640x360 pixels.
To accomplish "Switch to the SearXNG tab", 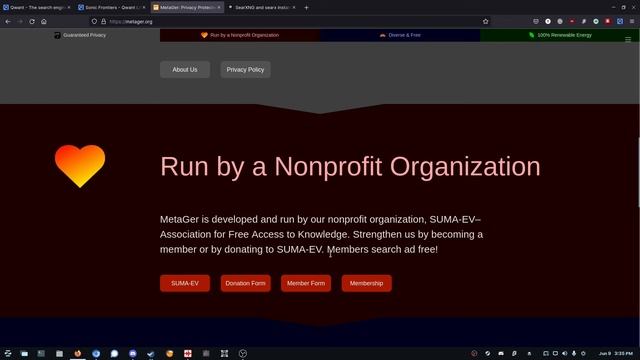I will click(x=262, y=7).
